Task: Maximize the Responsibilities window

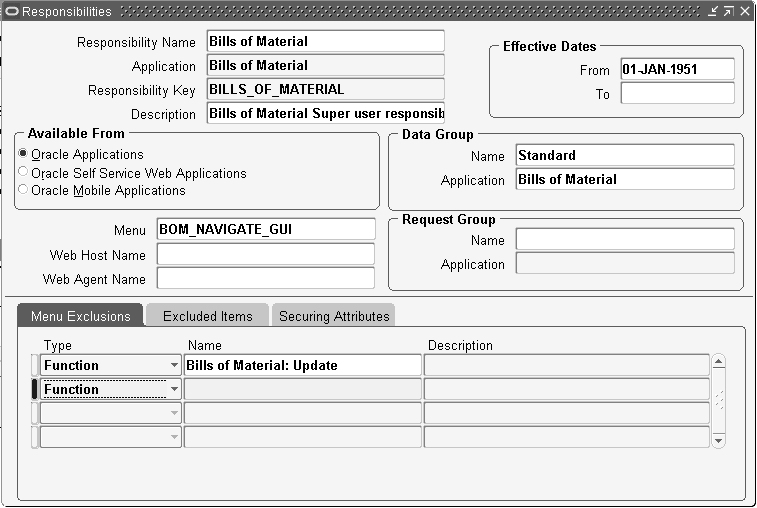Action: click(x=729, y=11)
